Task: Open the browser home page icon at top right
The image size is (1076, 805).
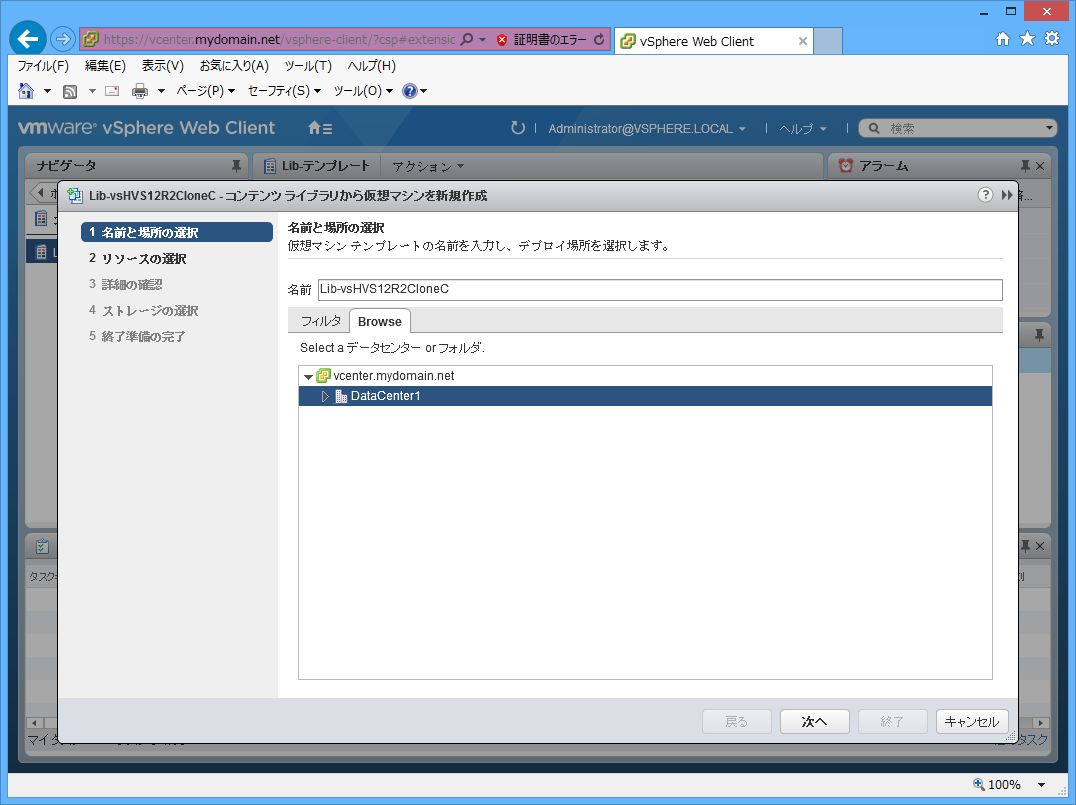Action: point(1003,39)
